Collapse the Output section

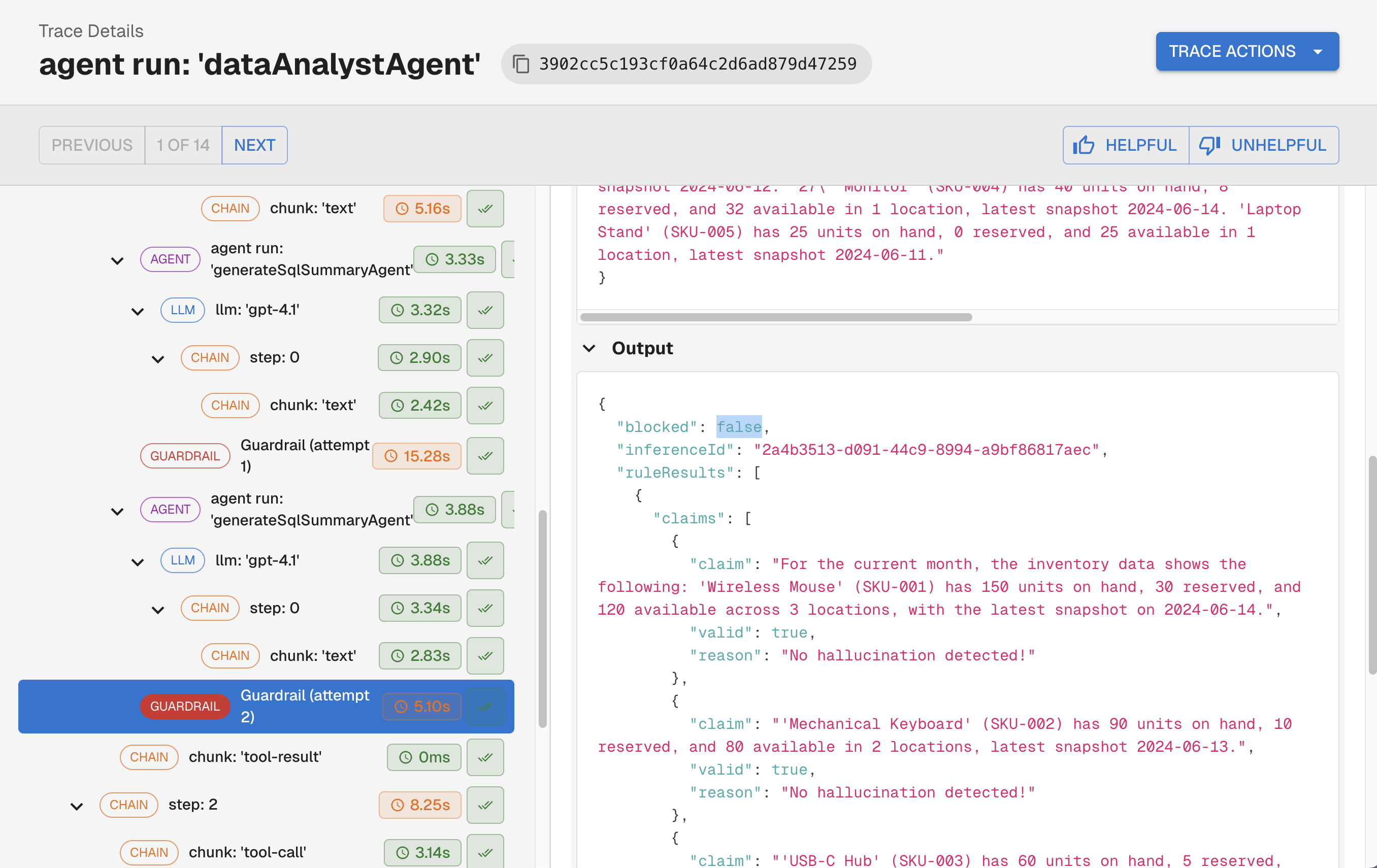coord(589,348)
